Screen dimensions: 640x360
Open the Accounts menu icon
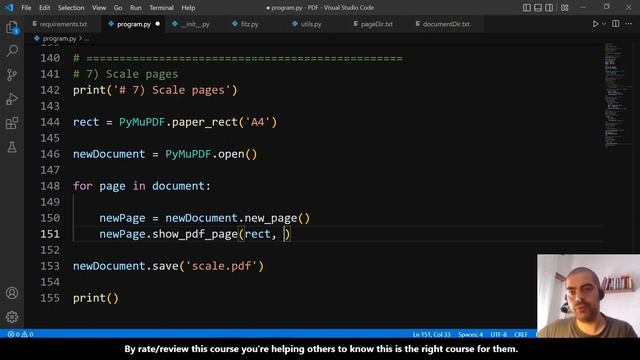coord(12,293)
